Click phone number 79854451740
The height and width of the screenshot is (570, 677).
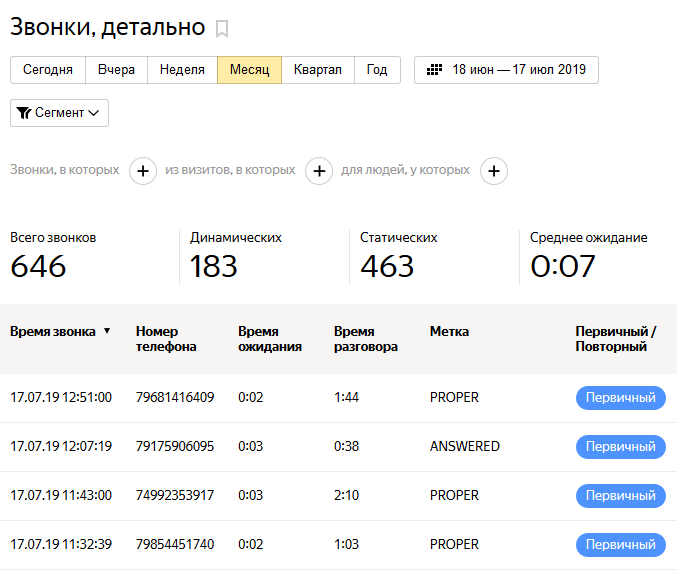(175, 544)
